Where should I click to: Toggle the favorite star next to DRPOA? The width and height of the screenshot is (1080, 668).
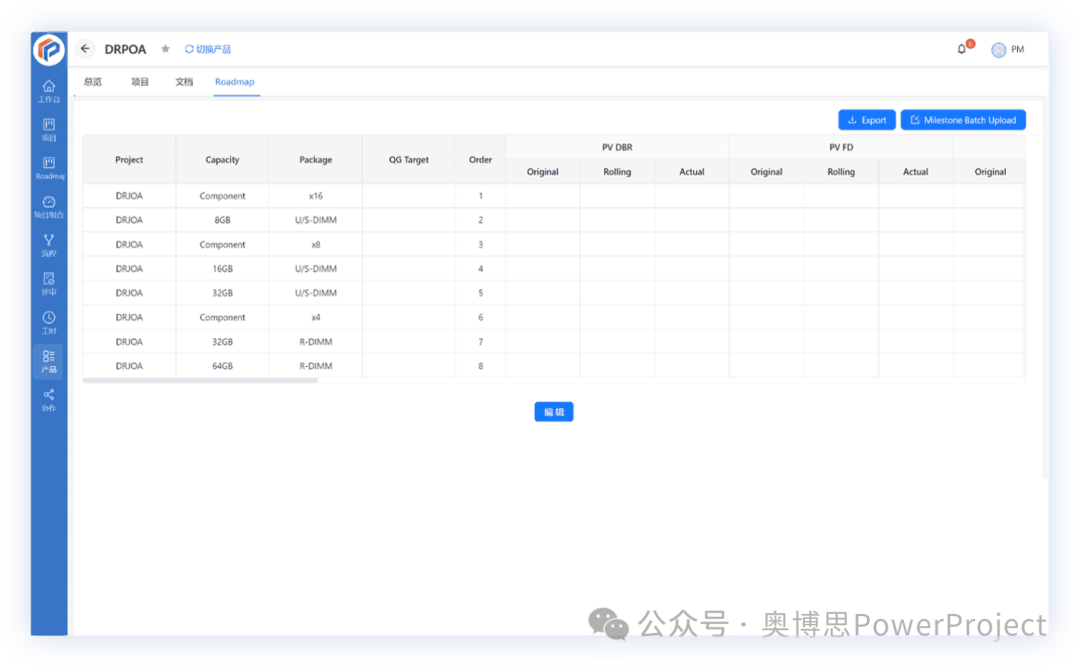tap(163, 48)
